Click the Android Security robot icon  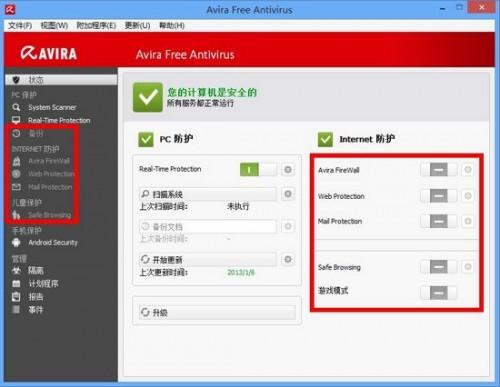pos(16,242)
